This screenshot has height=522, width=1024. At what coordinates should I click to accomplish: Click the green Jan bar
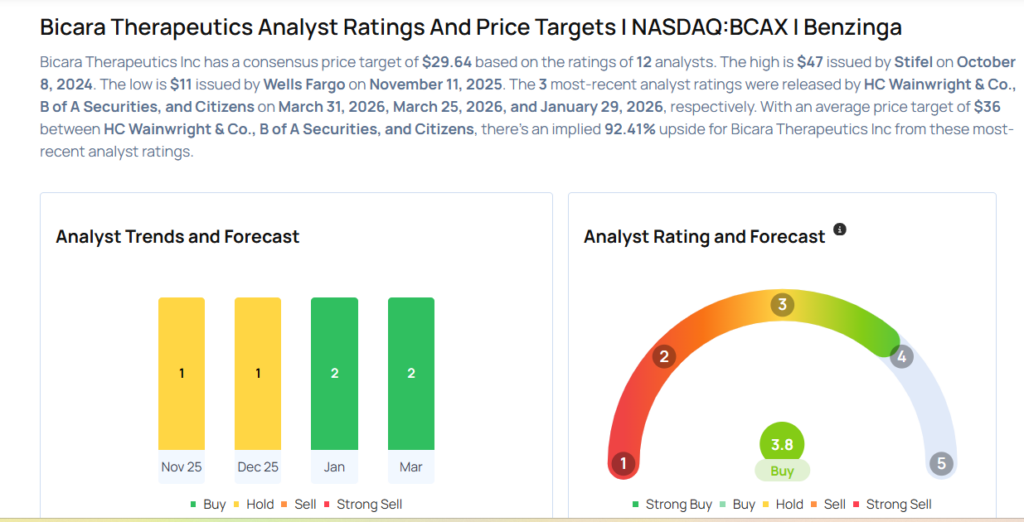[x=334, y=373]
